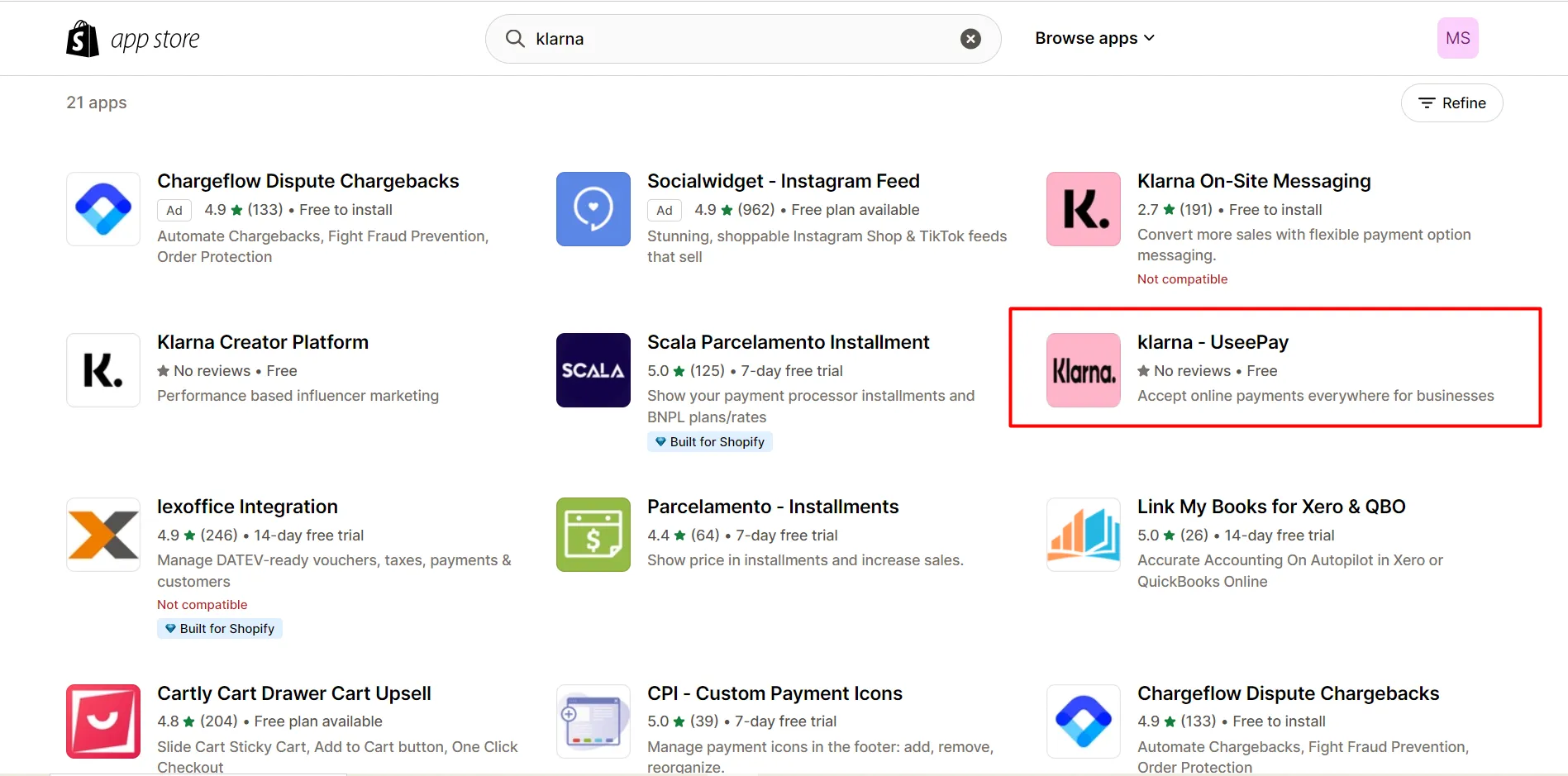The width and height of the screenshot is (1568, 776).
Task: Open the Klarna On-Site Messaging app icon
Action: click(x=1083, y=209)
